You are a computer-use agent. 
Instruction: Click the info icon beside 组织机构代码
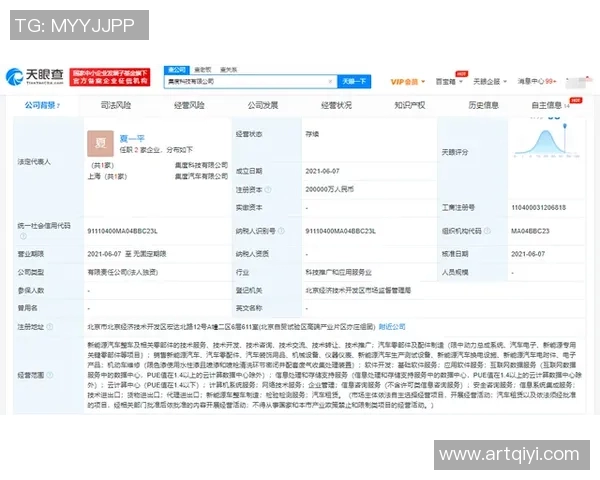coord(487,231)
